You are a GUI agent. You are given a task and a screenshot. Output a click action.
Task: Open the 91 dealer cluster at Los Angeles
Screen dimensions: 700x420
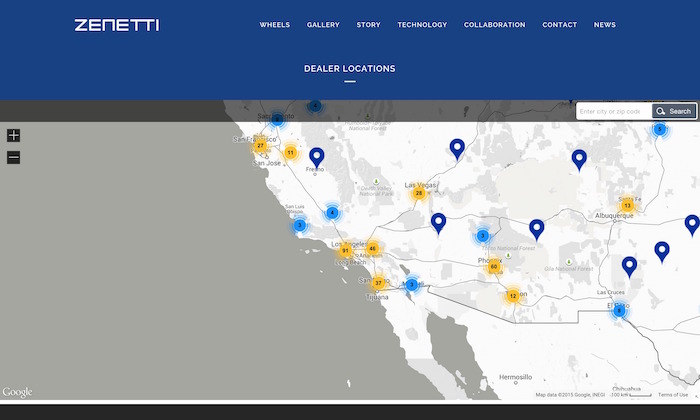(x=345, y=250)
